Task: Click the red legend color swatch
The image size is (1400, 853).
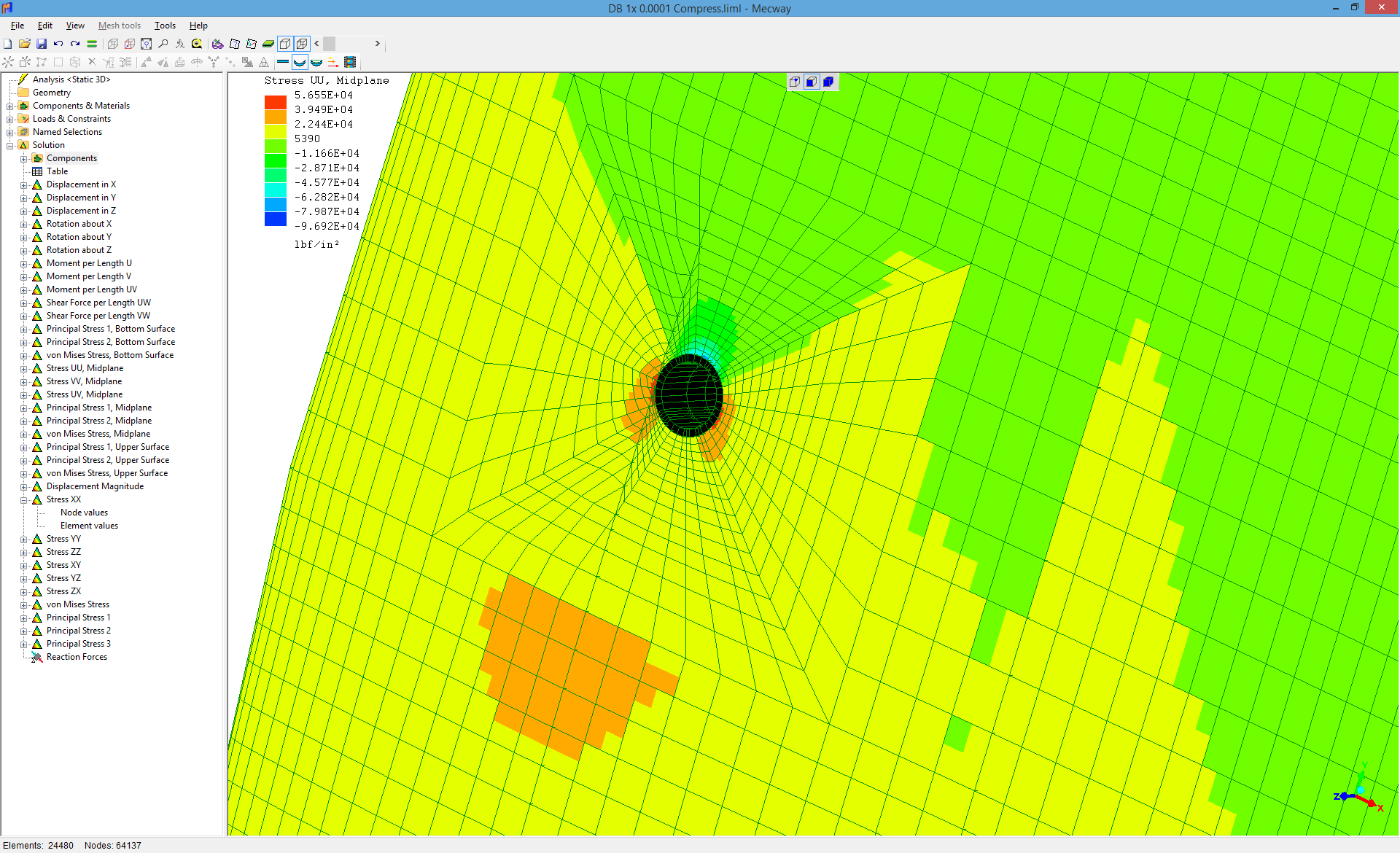Action: pos(276,102)
